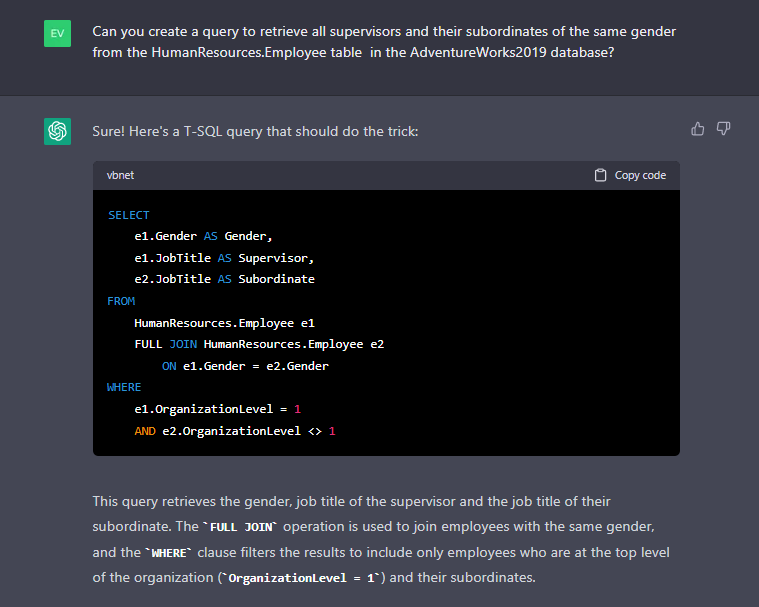Viewport: 759px width, 607px height.
Task: Click the ChatGPT logo avatar
Action: (57, 131)
